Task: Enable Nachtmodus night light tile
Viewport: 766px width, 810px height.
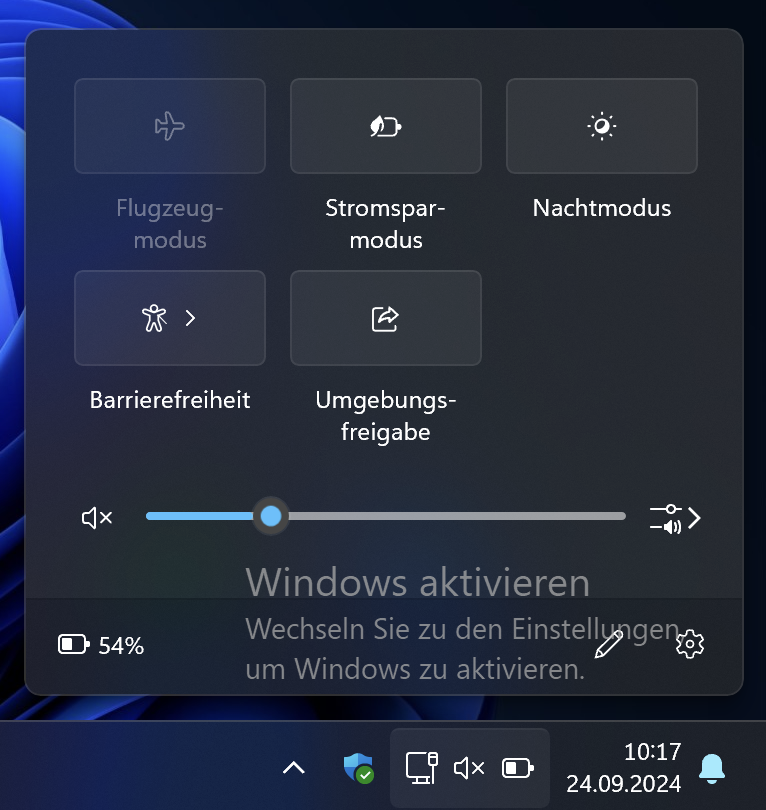Action: (602, 126)
